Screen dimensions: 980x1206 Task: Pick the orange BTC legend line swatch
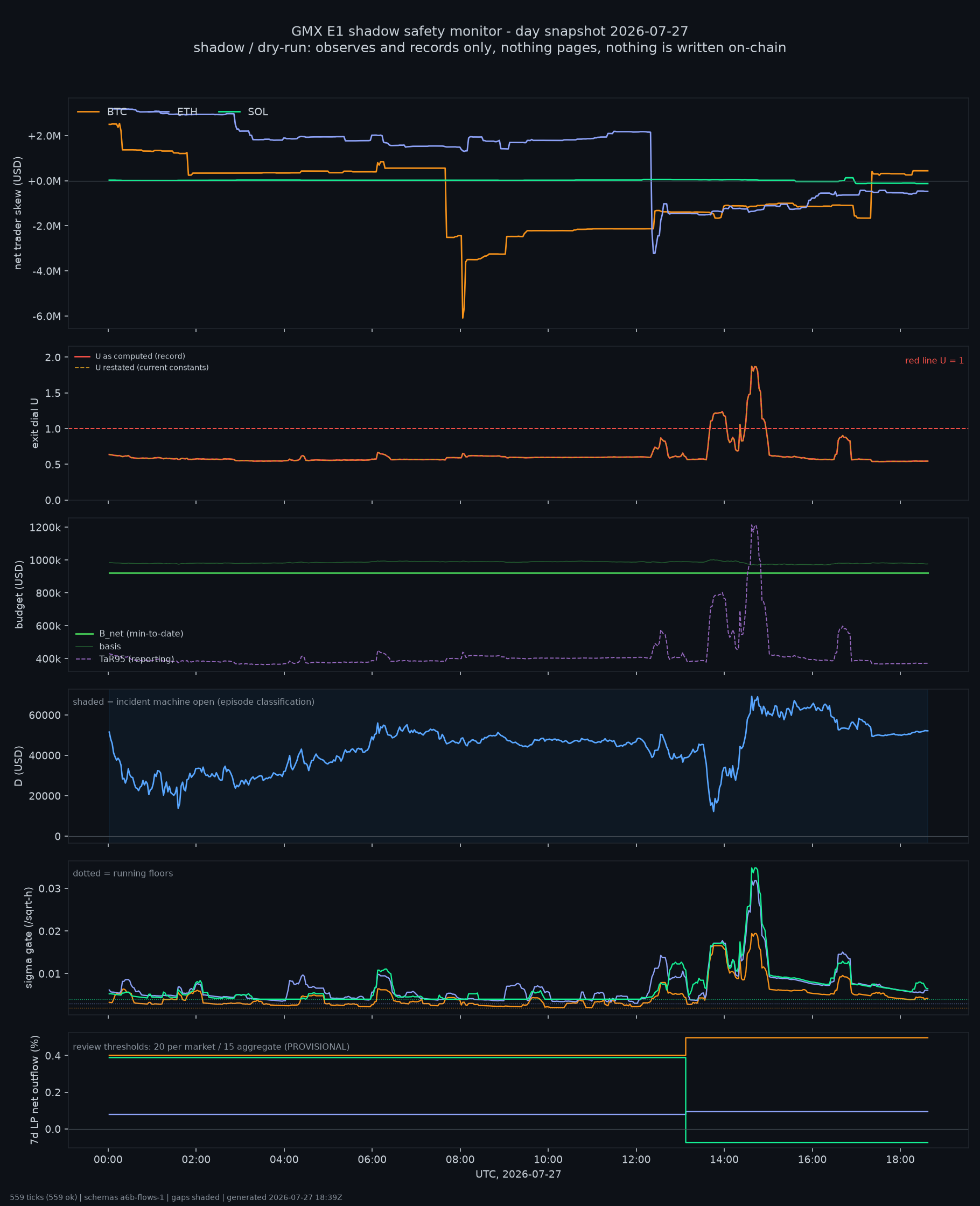pos(88,112)
